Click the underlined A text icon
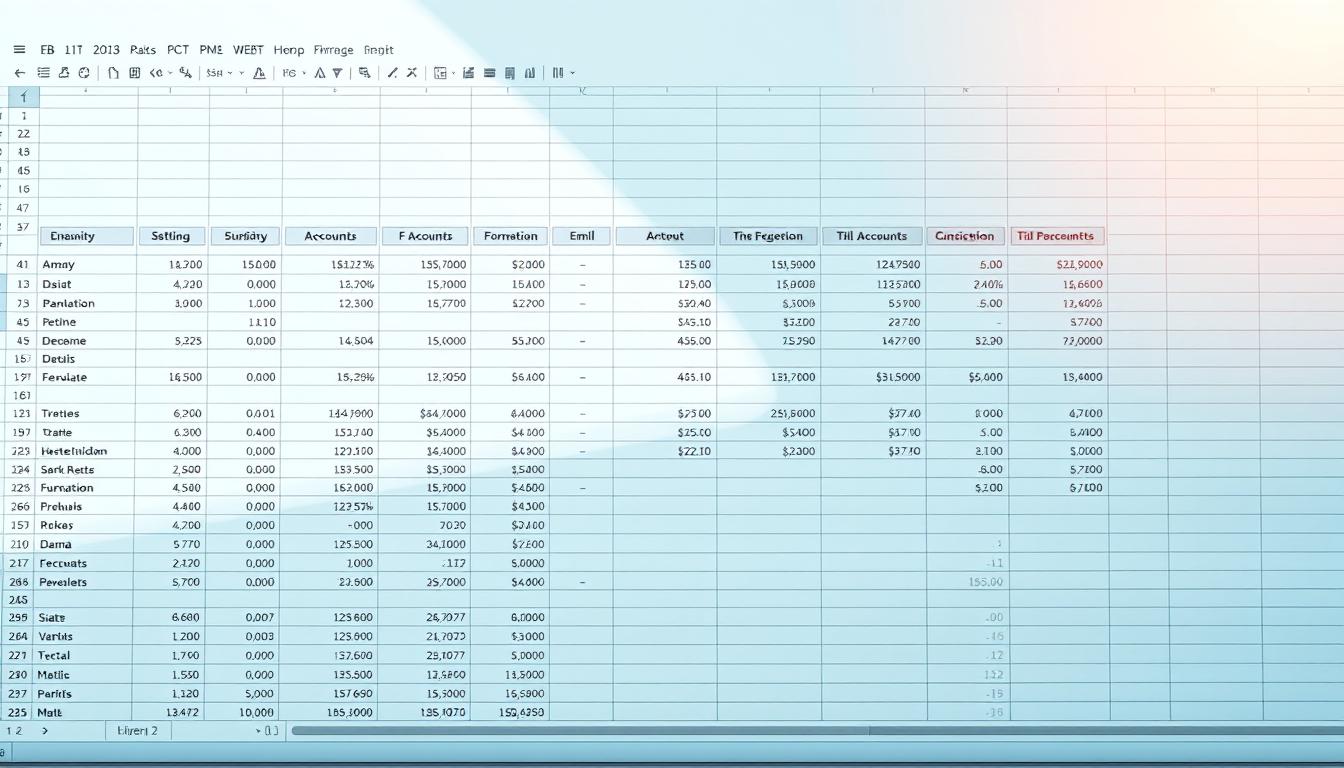This screenshot has height=768, width=1344. [x=259, y=73]
